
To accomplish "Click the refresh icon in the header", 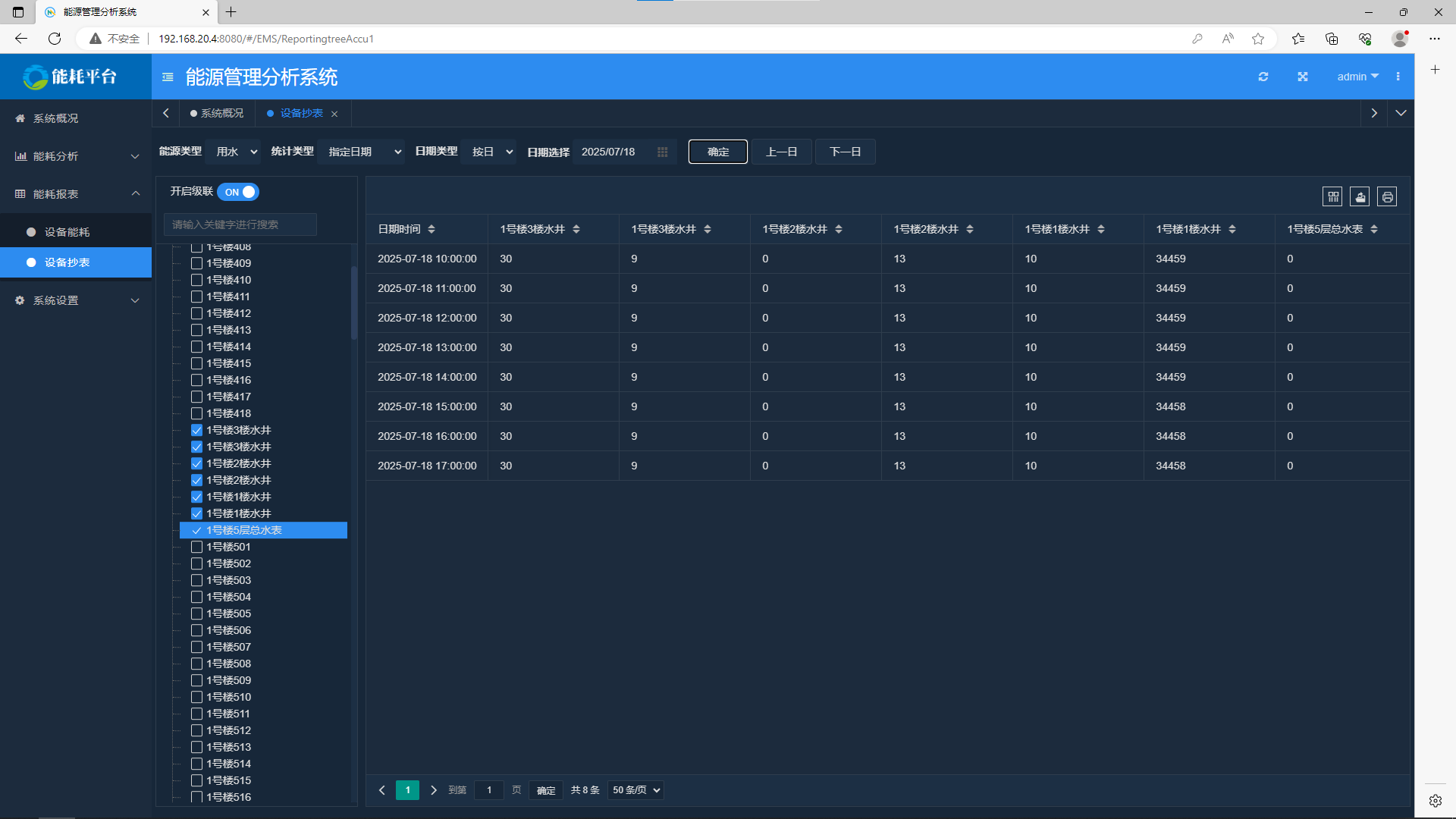I will tap(1263, 77).
